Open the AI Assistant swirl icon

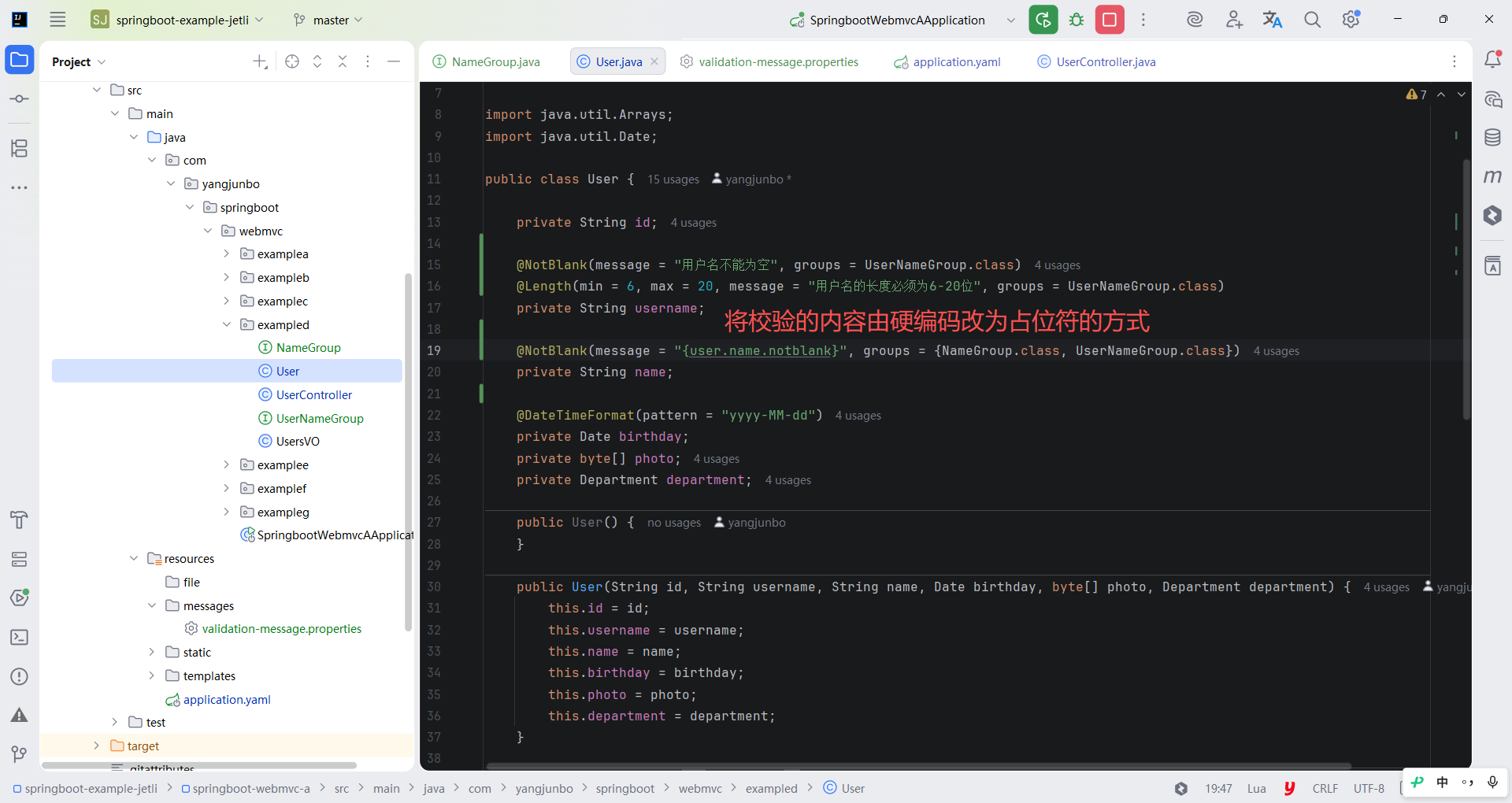pyautogui.click(x=1195, y=20)
